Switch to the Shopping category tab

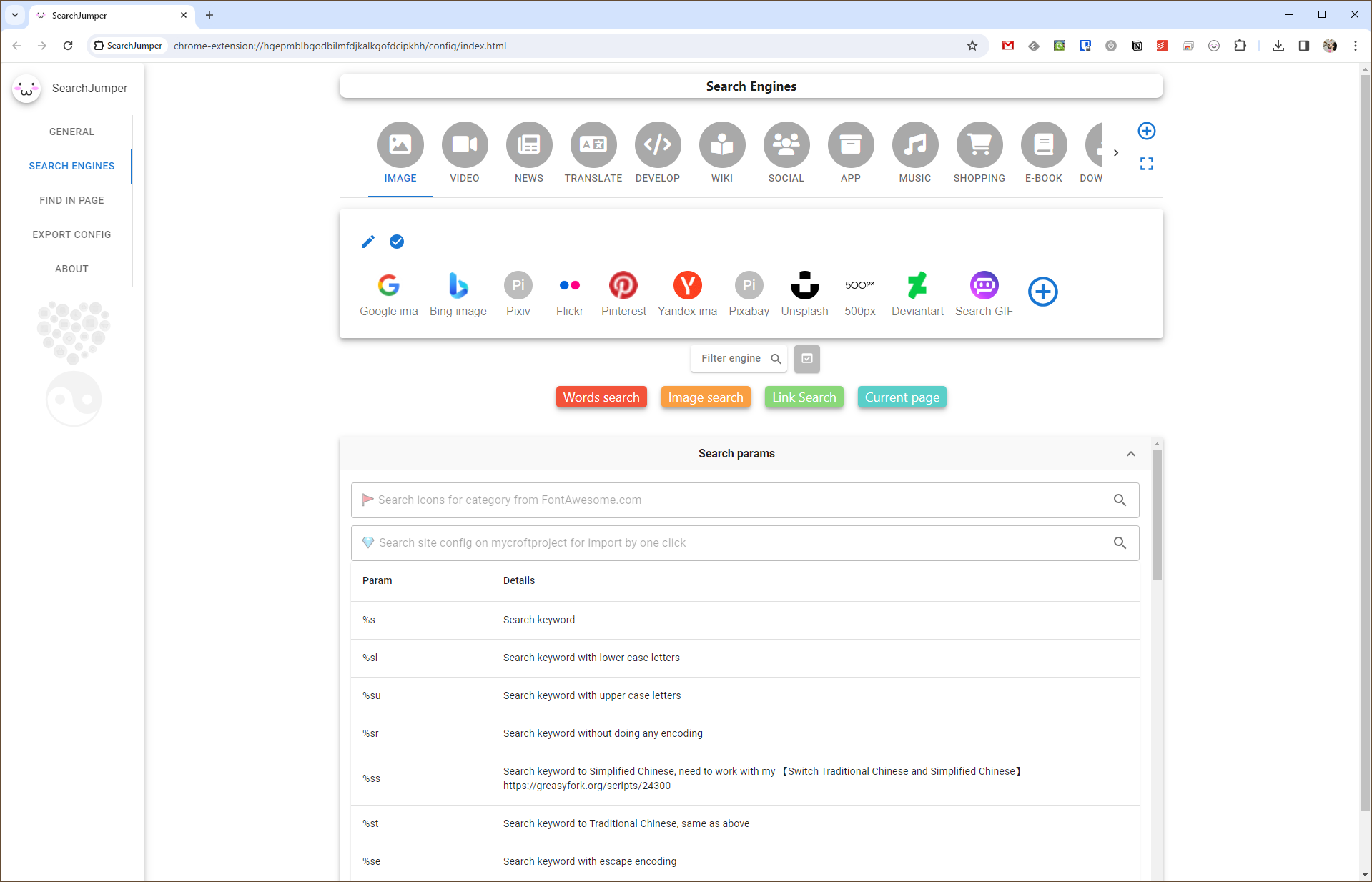pyautogui.click(x=979, y=154)
